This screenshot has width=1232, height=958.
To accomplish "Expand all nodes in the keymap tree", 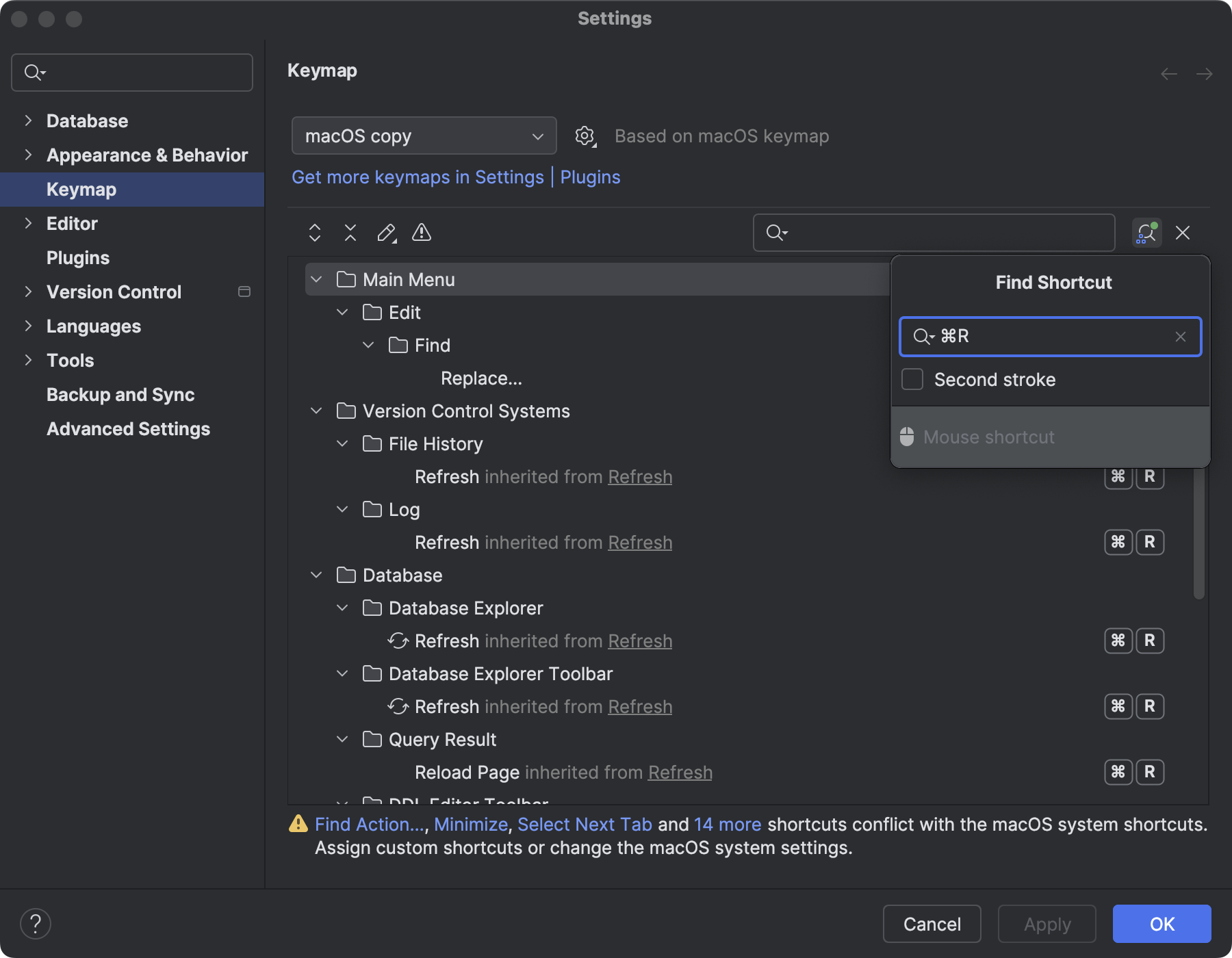I will click(315, 233).
